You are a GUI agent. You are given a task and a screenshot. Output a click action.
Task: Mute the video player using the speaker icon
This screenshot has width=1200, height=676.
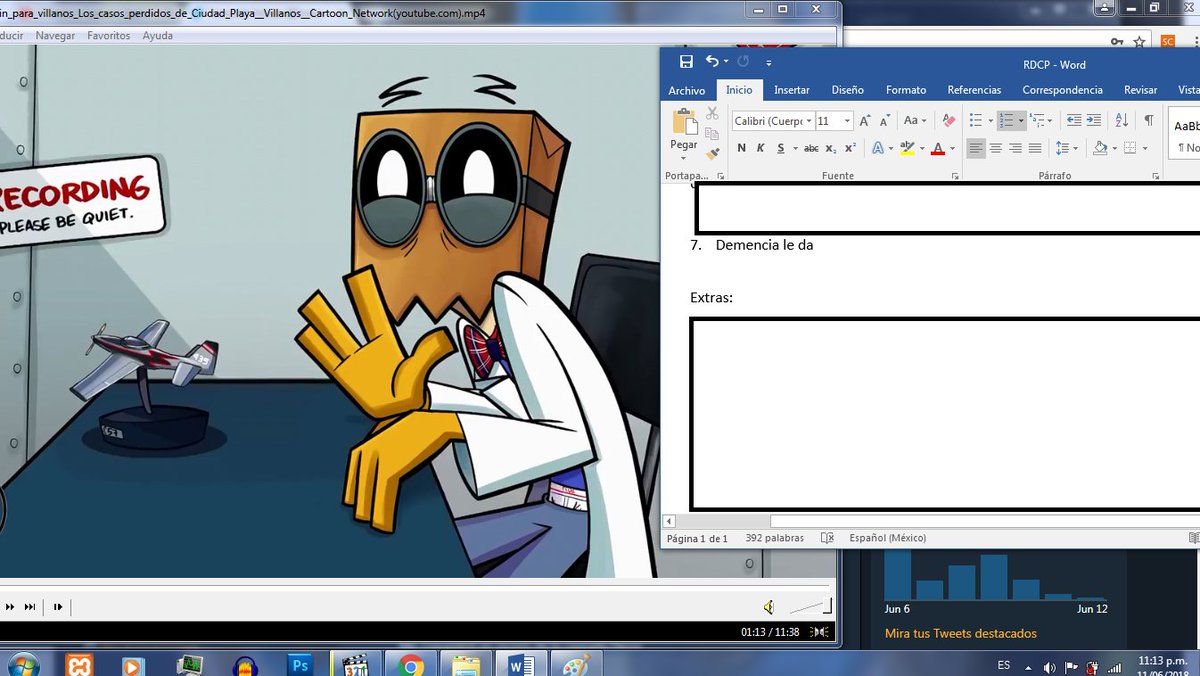768,607
